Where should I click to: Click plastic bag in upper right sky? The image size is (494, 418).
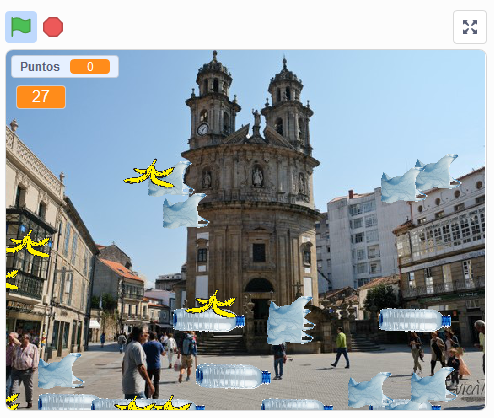[437, 173]
